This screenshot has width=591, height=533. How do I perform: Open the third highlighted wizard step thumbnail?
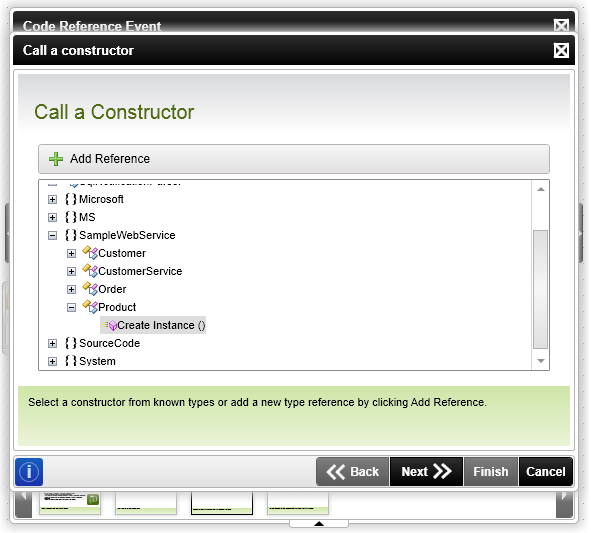(222, 503)
